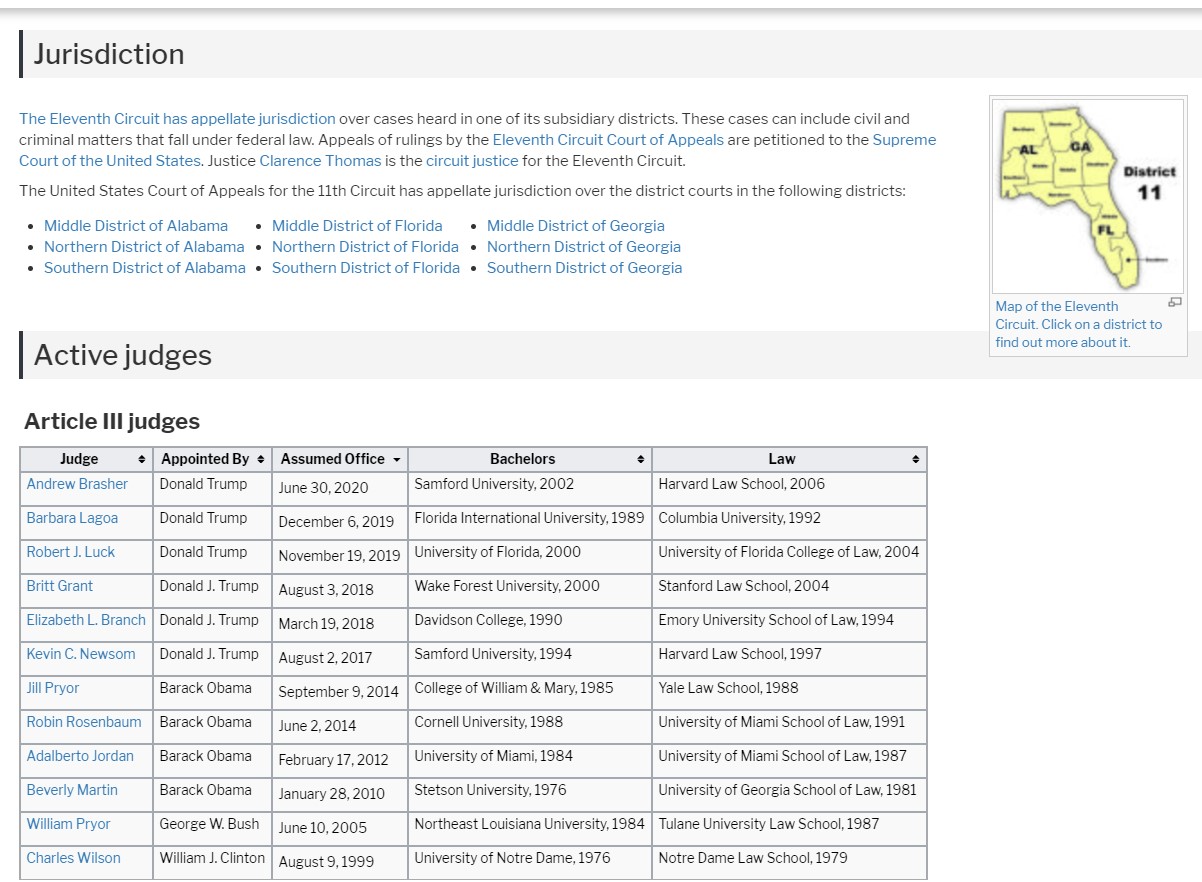Open Southern District of Georgia link
Image resolution: width=1202 pixels, height=882 pixels.
coord(585,268)
